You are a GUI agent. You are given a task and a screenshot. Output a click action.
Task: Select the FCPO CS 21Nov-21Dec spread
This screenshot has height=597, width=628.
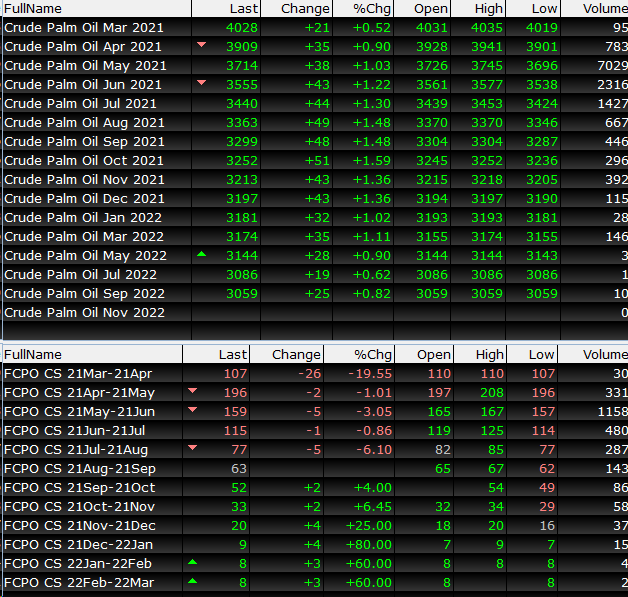click(x=80, y=526)
